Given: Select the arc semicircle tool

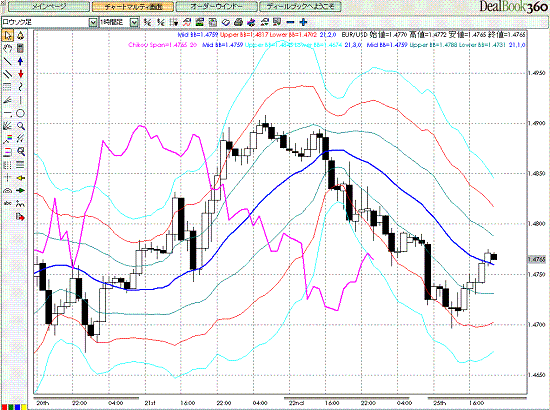Looking at the screenshot, I should (8, 190).
